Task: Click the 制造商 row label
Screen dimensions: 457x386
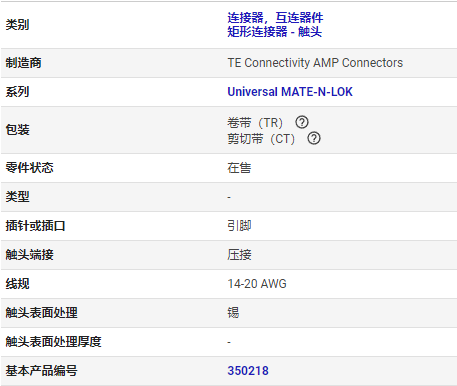Action: coord(23,63)
